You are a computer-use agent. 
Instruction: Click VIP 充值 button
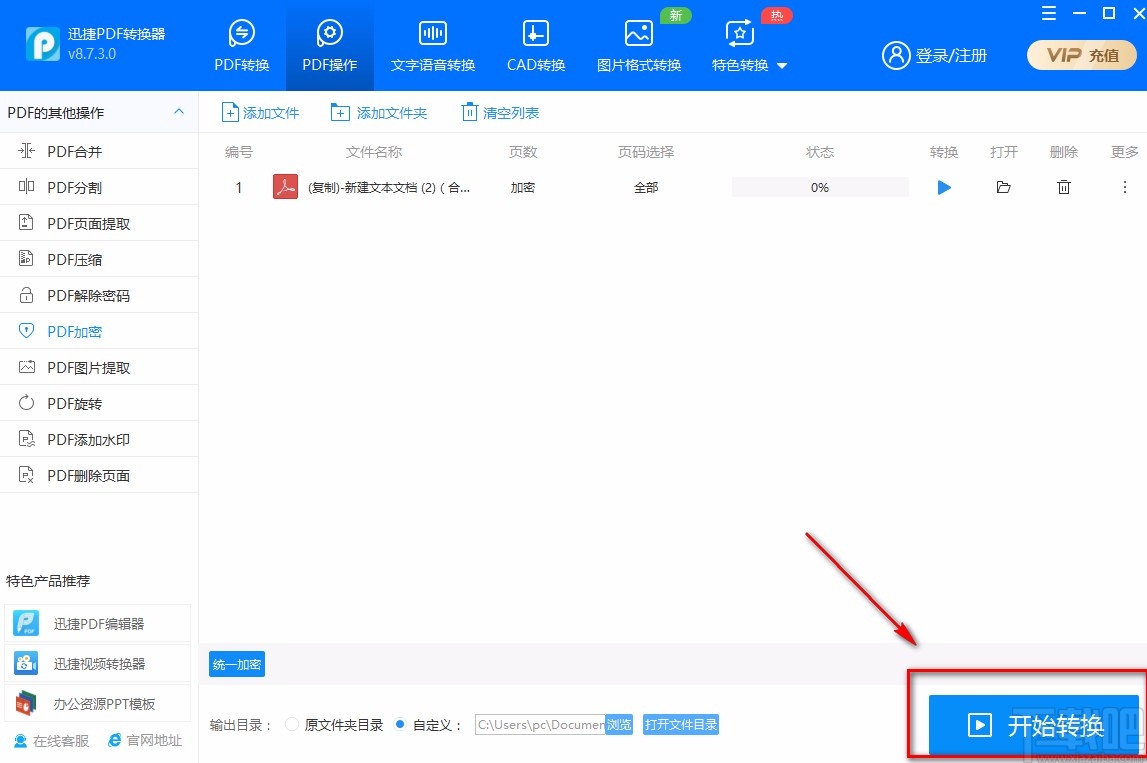pyautogui.click(x=1082, y=55)
